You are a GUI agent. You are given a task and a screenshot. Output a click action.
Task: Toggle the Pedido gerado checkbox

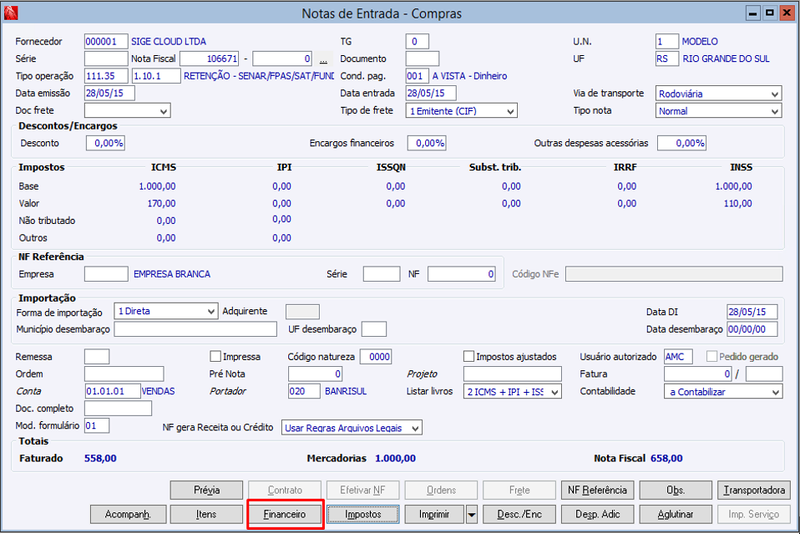(711, 356)
